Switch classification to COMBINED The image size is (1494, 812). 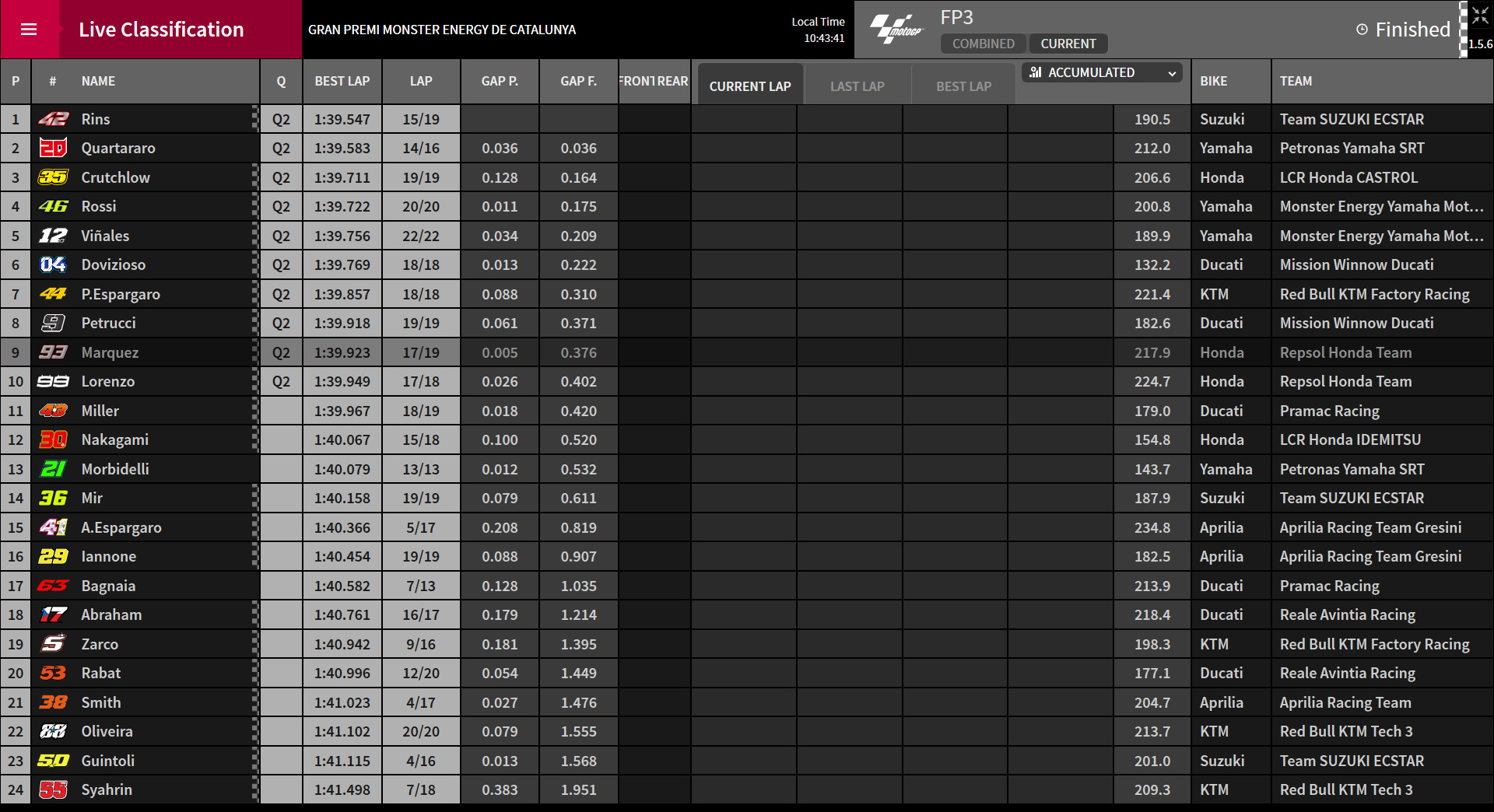point(984,44)
